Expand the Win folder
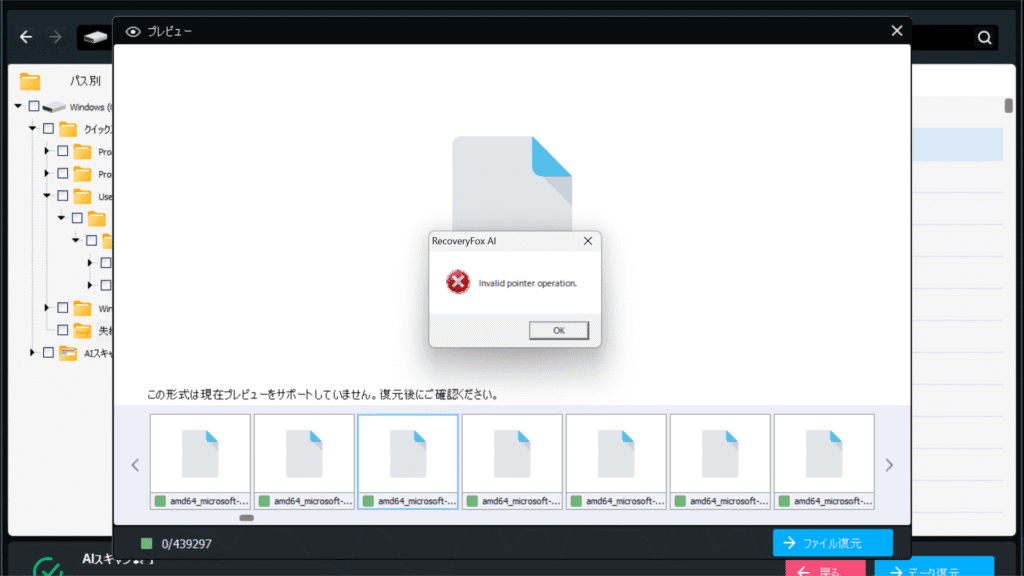This screenshot has height=576, width=1024. pos(47,308)
